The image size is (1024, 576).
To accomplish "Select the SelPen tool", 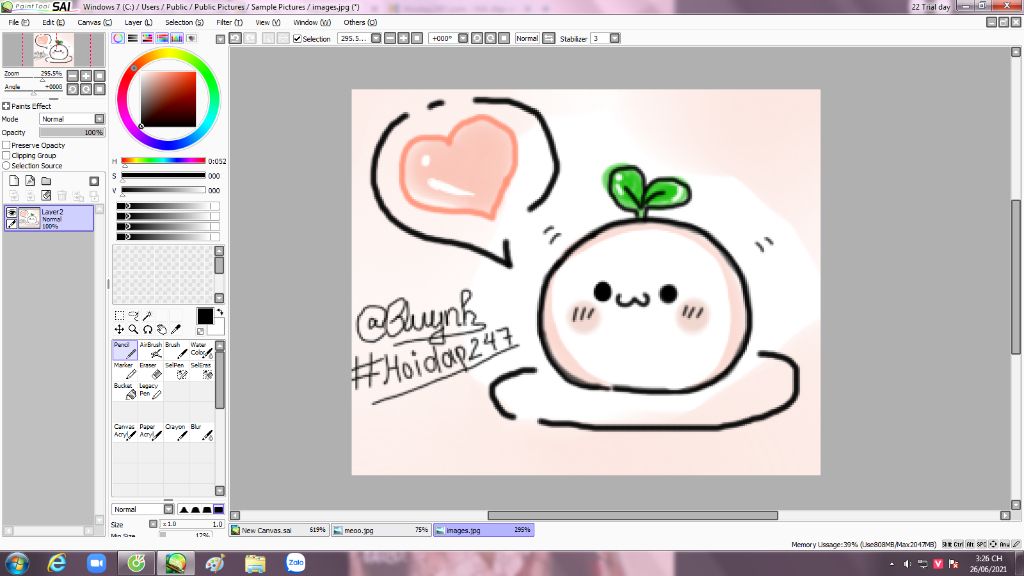I will pyautogui.click(x=176, y=370).
